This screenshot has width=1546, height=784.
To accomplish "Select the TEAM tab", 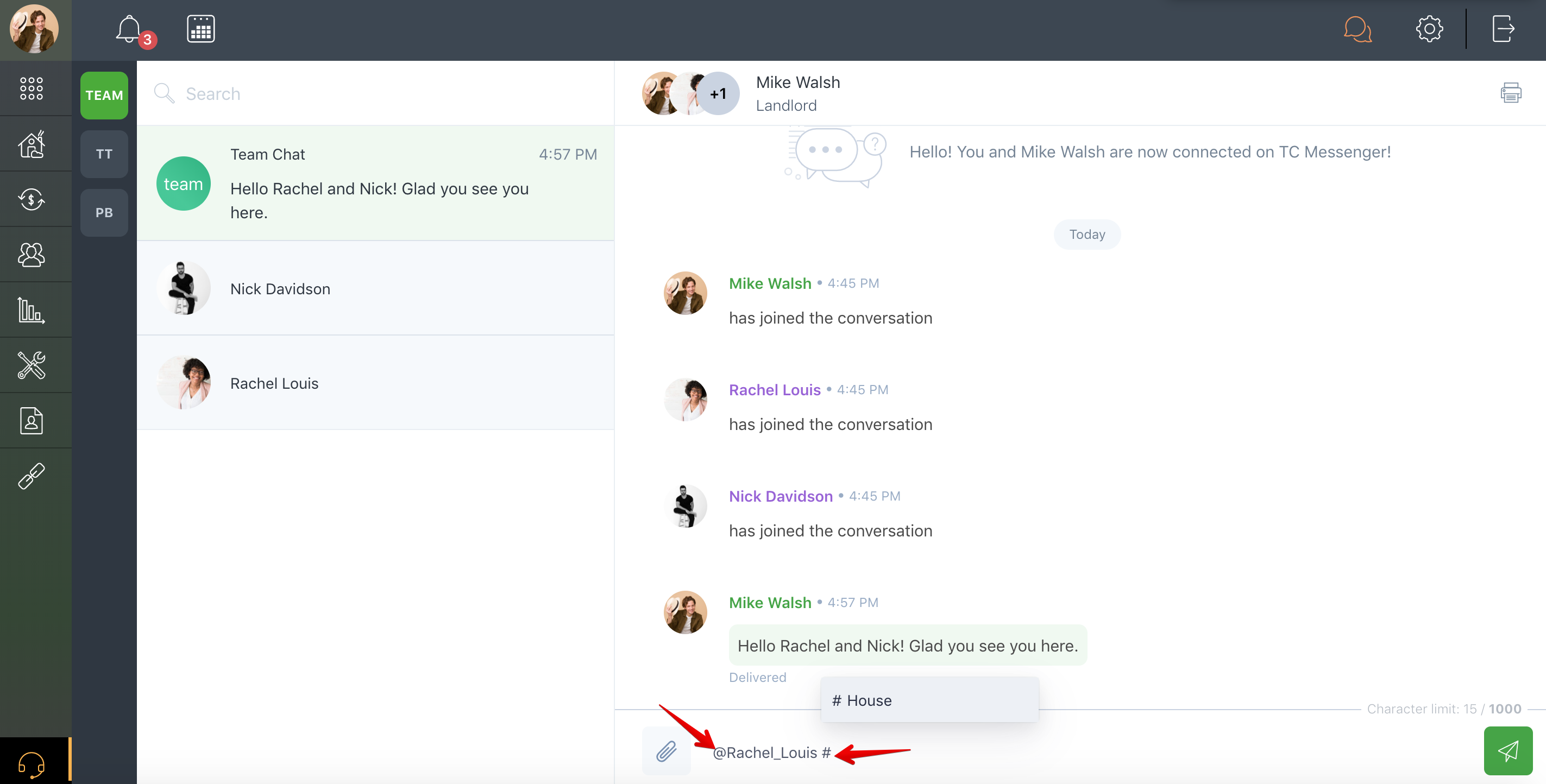I will 104,96.
